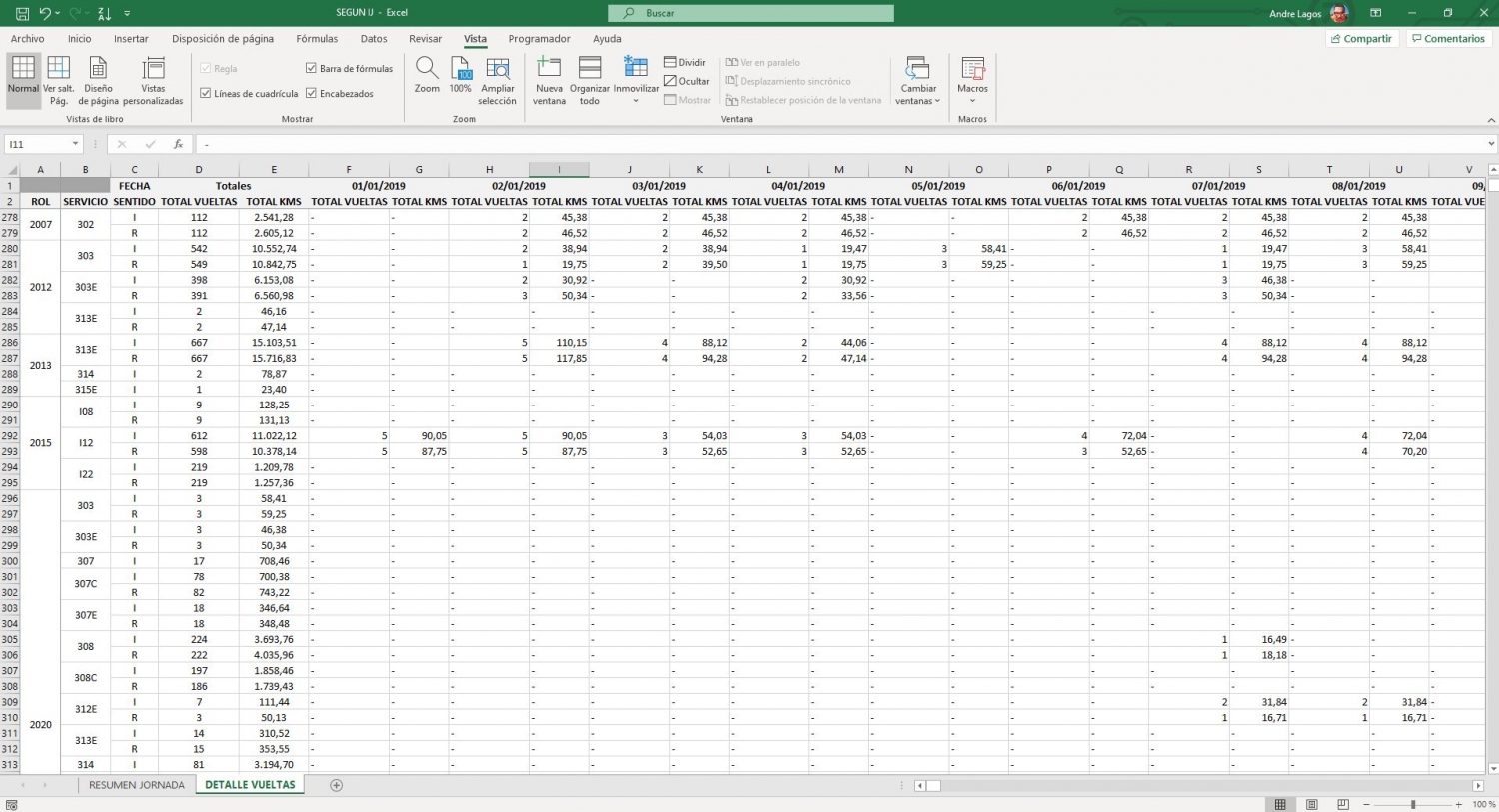Click insert function fx icon
This screenshot has height=812, width=1499.
tap(178, 144)
